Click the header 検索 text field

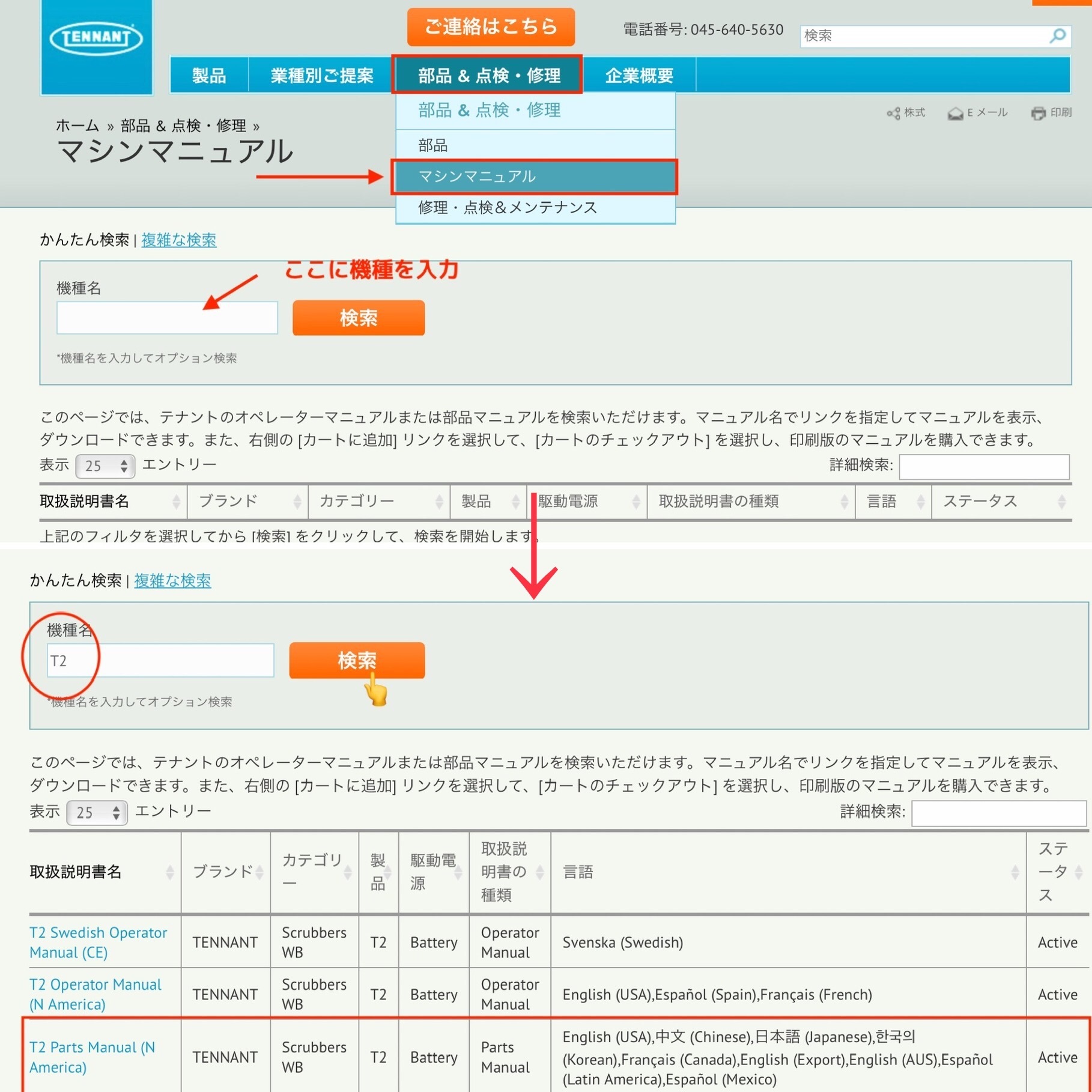[925, 36]
